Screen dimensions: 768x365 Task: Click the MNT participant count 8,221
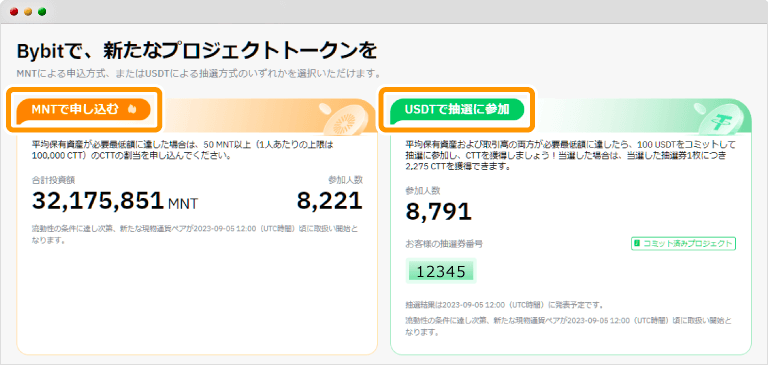pyautogui.click(x=330, y=201)
